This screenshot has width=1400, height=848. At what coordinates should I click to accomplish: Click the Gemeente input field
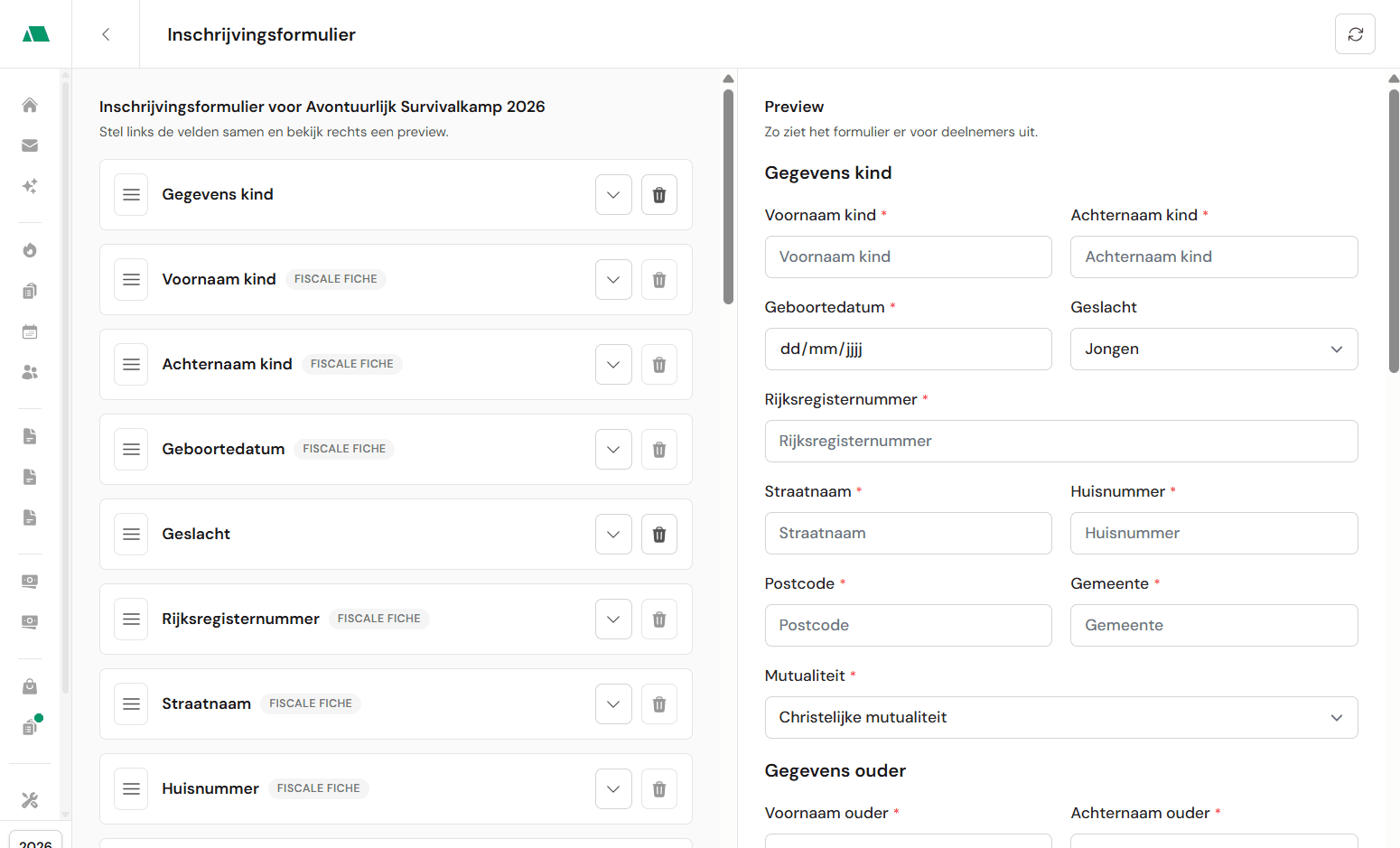click(x=1214, y=626)
